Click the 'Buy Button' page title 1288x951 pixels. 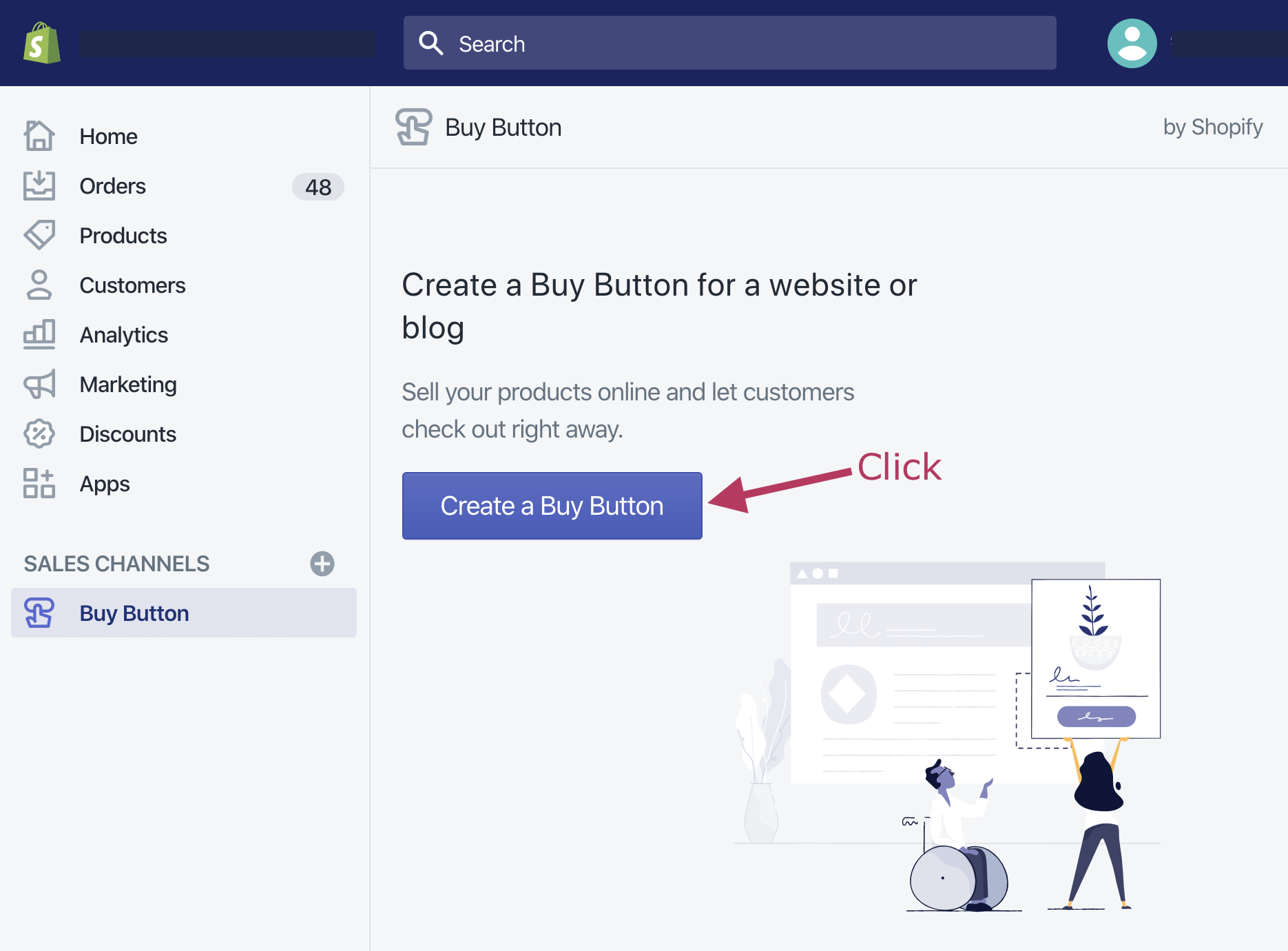(x=503, y=127)
